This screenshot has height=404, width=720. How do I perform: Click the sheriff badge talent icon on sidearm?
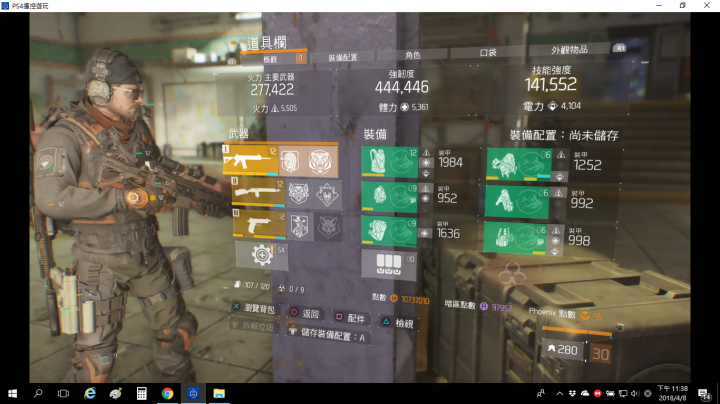pyautogui.click(x=300, y=226)
